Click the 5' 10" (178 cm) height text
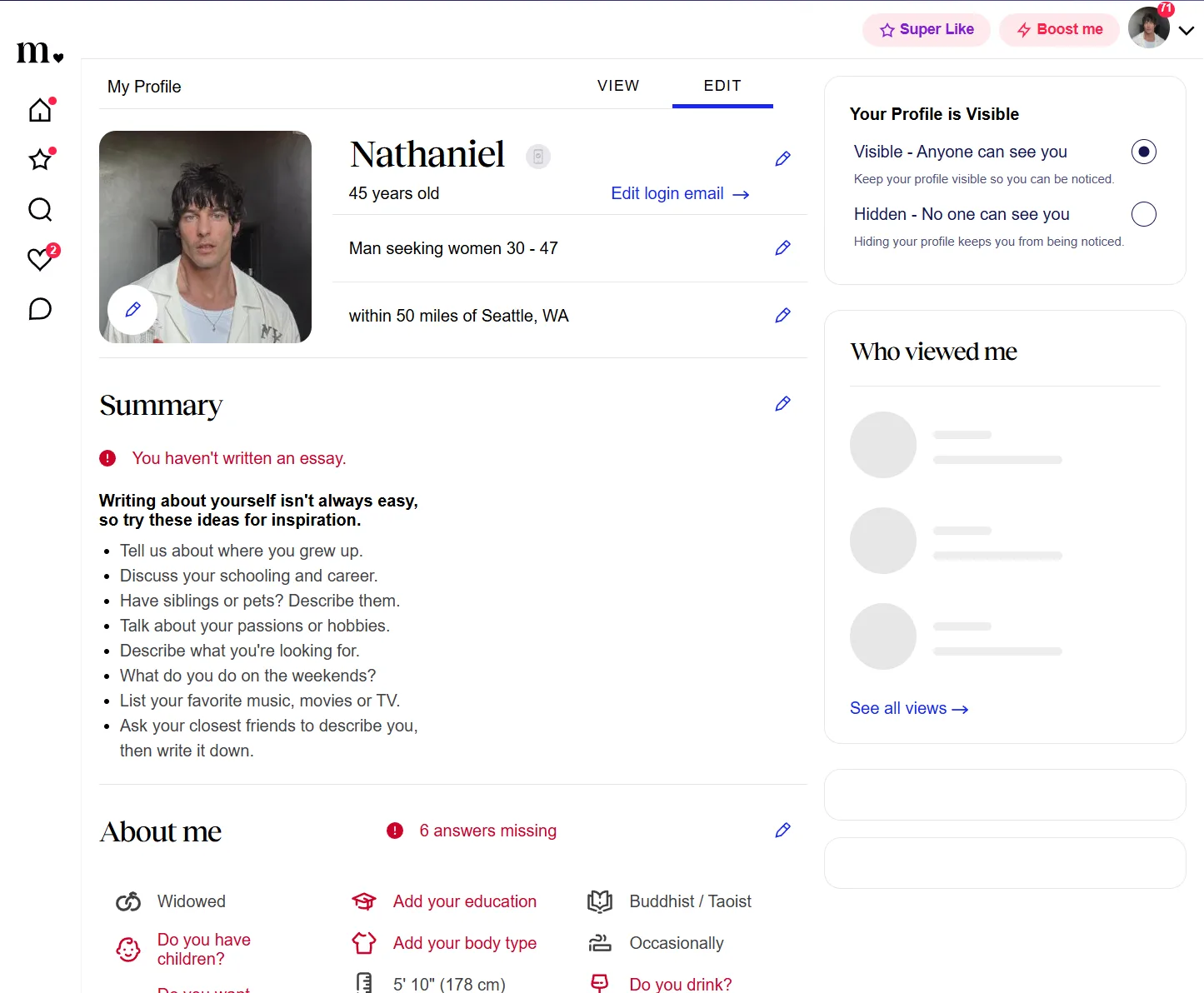Screen dimensions: 1204x993 [x=449, y=984]
